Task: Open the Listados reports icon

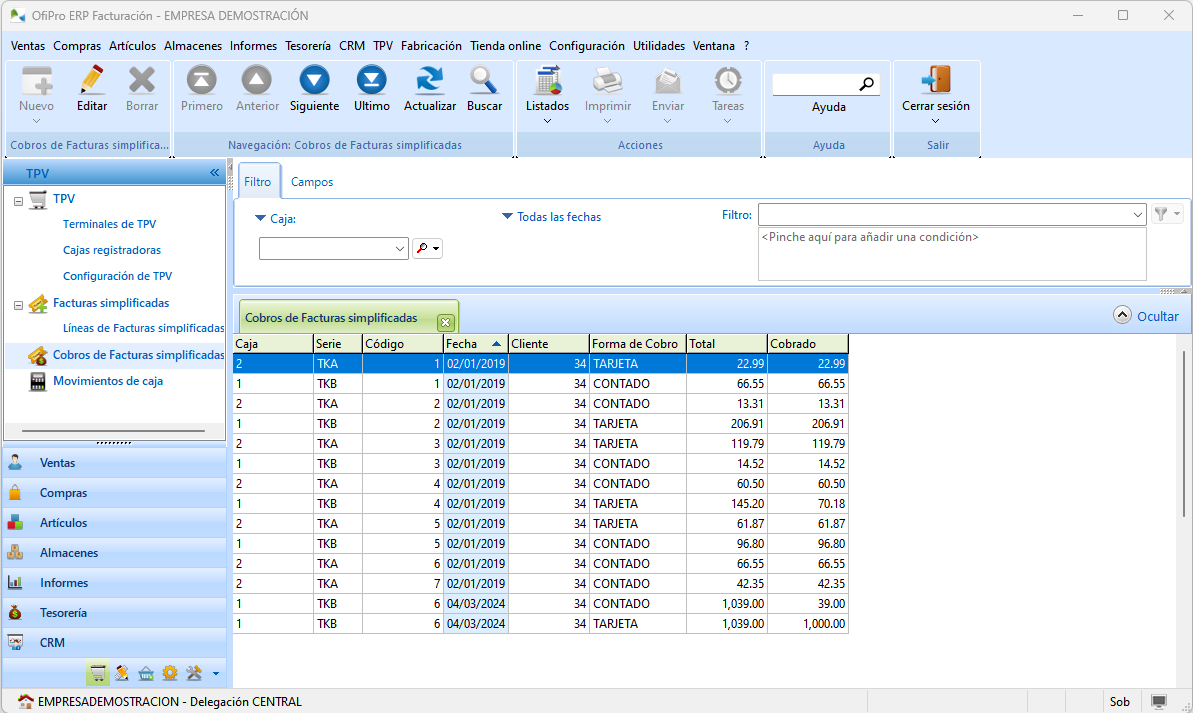Action: 547,81
